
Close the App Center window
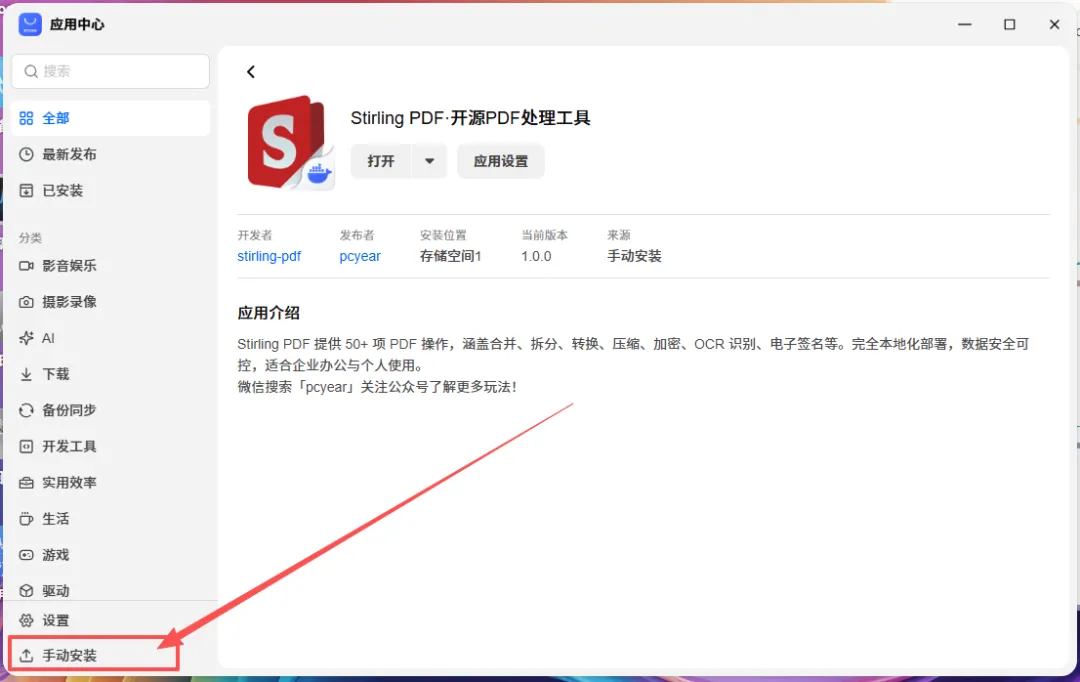[x=1055, y=24]
